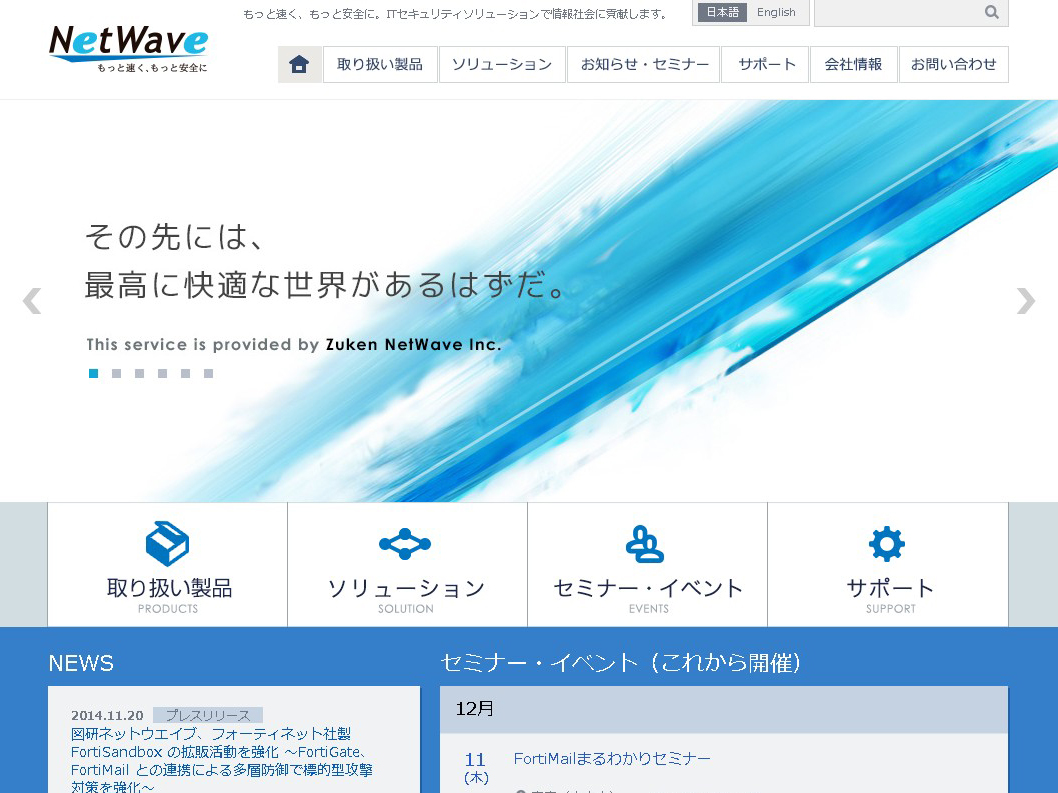Jump to the last carousel indicator dot
The width and height of the screenshot is (1058, 793).
click(x=208, y=374)
